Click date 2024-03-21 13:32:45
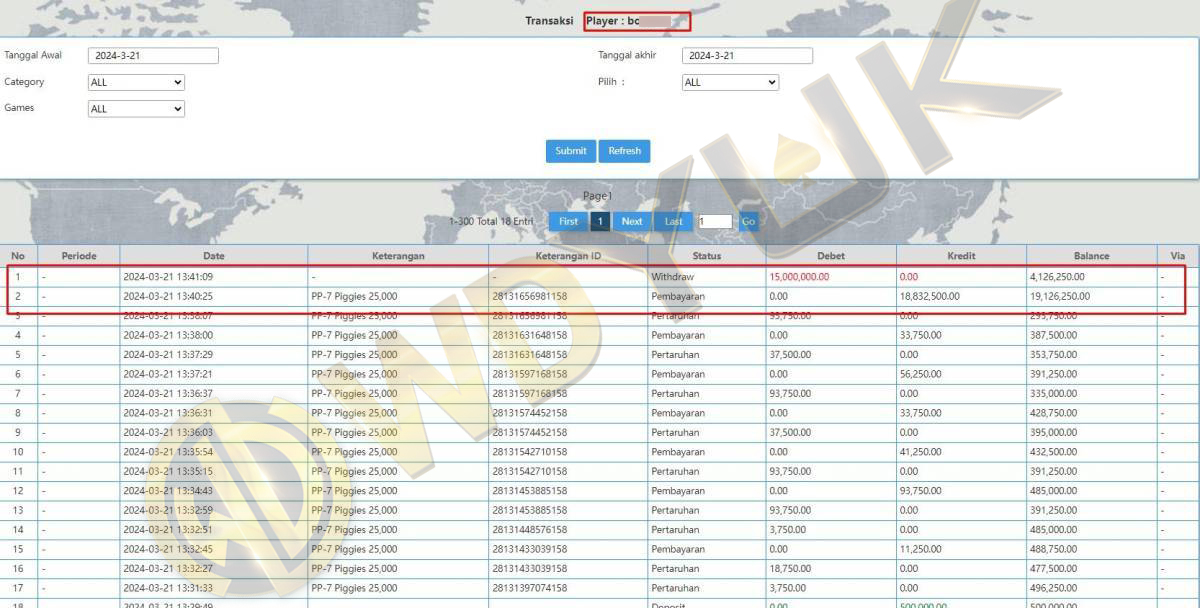 [x=168, y=549]
